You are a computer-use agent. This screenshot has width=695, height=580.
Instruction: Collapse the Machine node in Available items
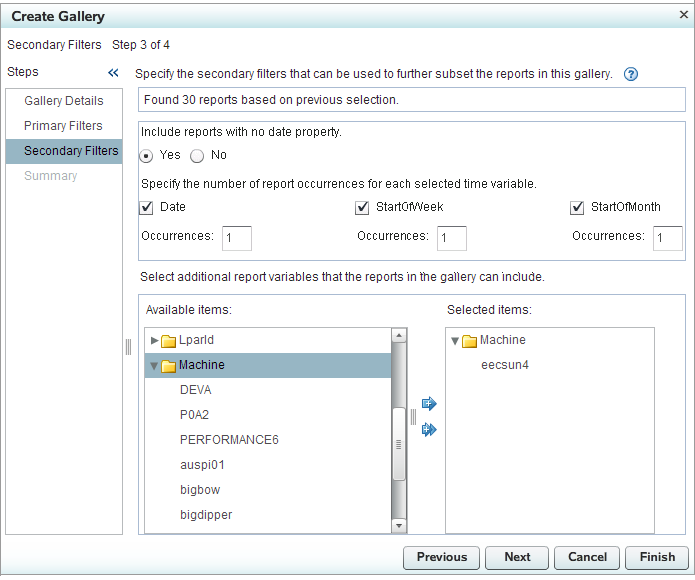coord(154,366)
